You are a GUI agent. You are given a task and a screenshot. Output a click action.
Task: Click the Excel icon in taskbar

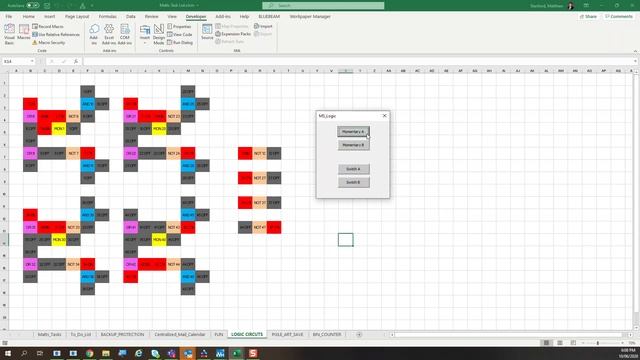tap(237, 353)
